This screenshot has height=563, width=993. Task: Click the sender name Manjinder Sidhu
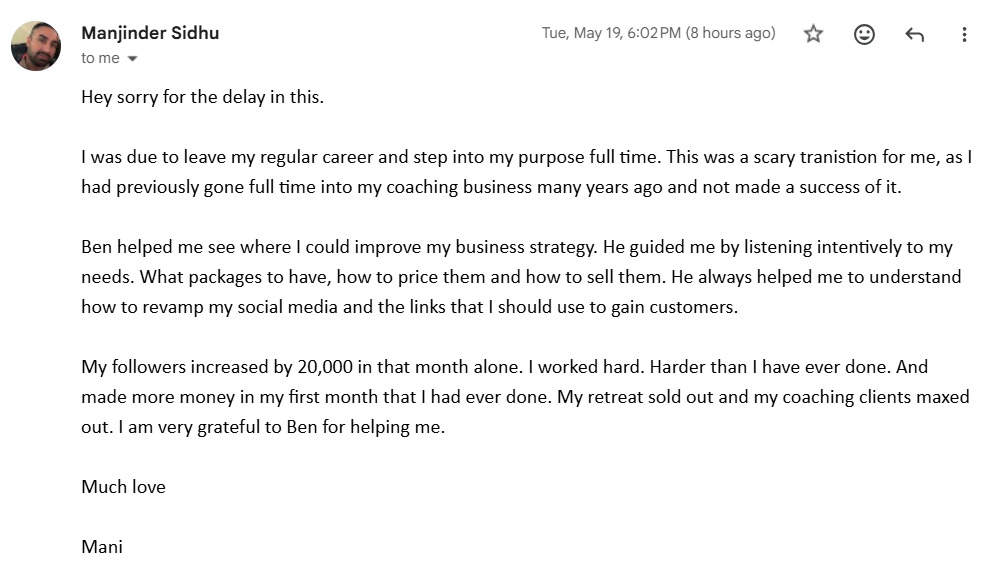150,33
